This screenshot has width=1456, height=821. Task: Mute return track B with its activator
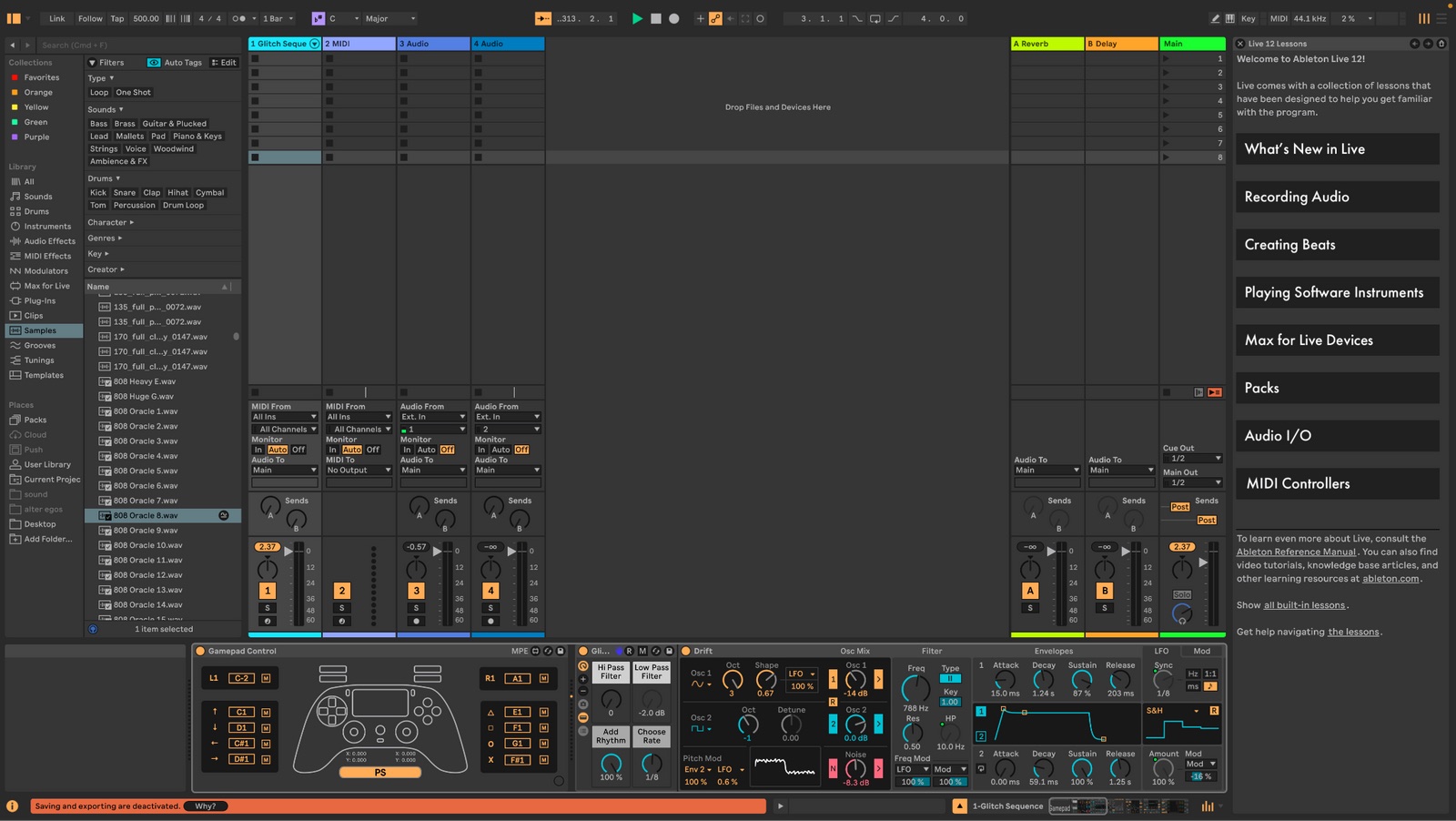click(1105, 591)
